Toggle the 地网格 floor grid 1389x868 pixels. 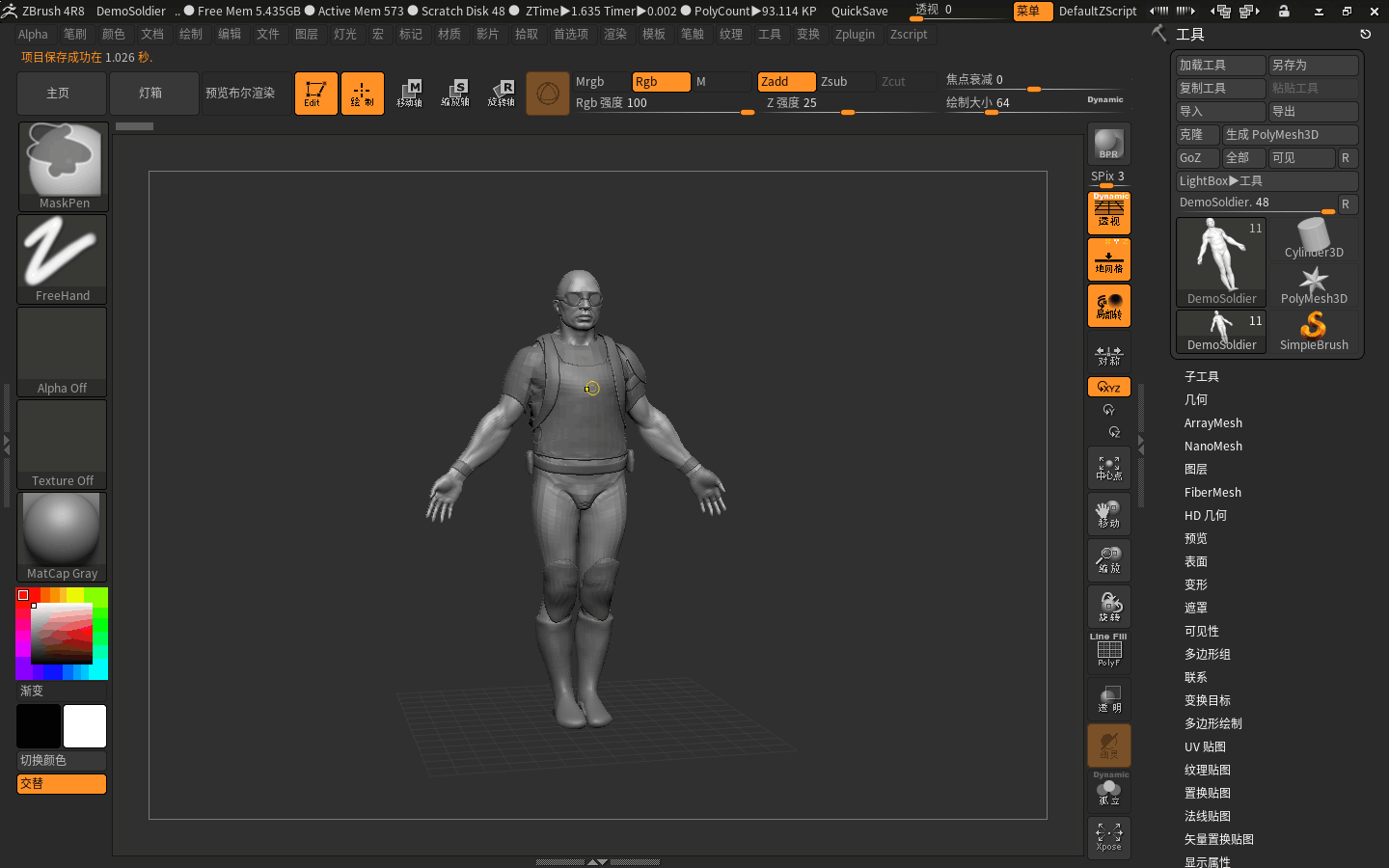coord(1108,258)
